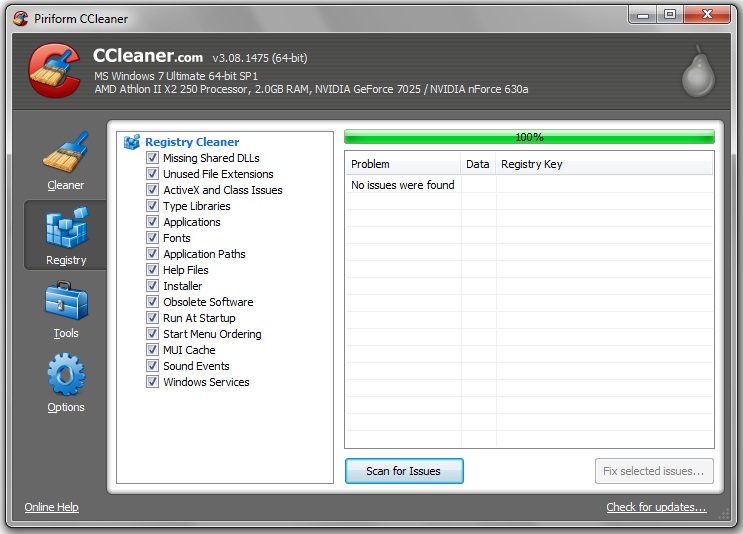Click the Piriform pear logo
Screen dimensions: 743x534
[698, 71]
